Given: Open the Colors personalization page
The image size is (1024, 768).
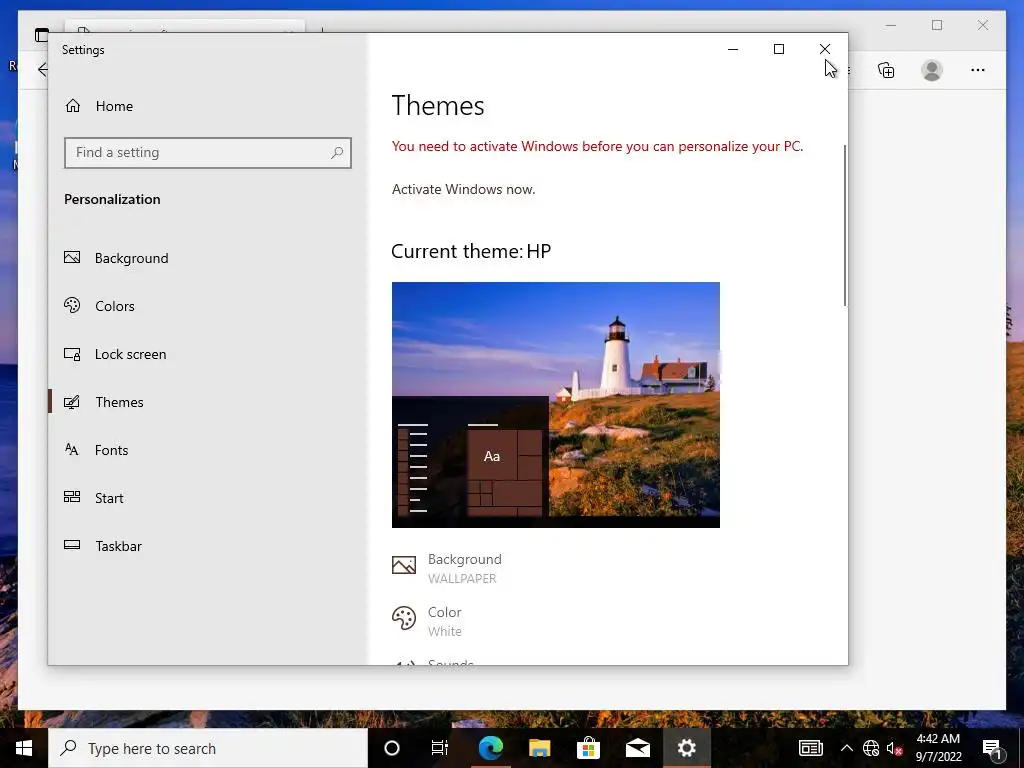Looking at the screenshot, I should click(x=99, y=306).
